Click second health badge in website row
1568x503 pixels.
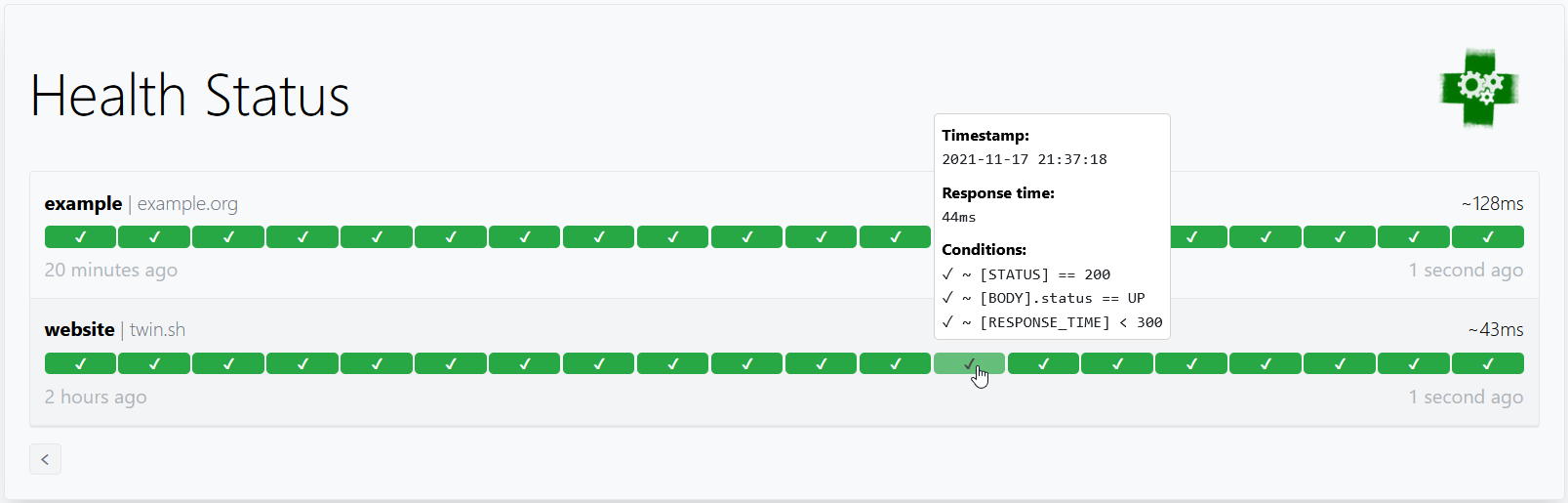coord(154,364)
